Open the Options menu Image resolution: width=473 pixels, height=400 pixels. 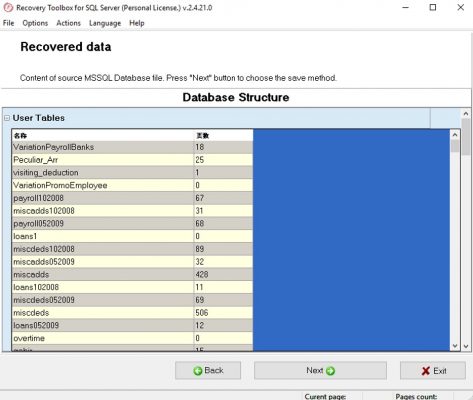[35, 23]
